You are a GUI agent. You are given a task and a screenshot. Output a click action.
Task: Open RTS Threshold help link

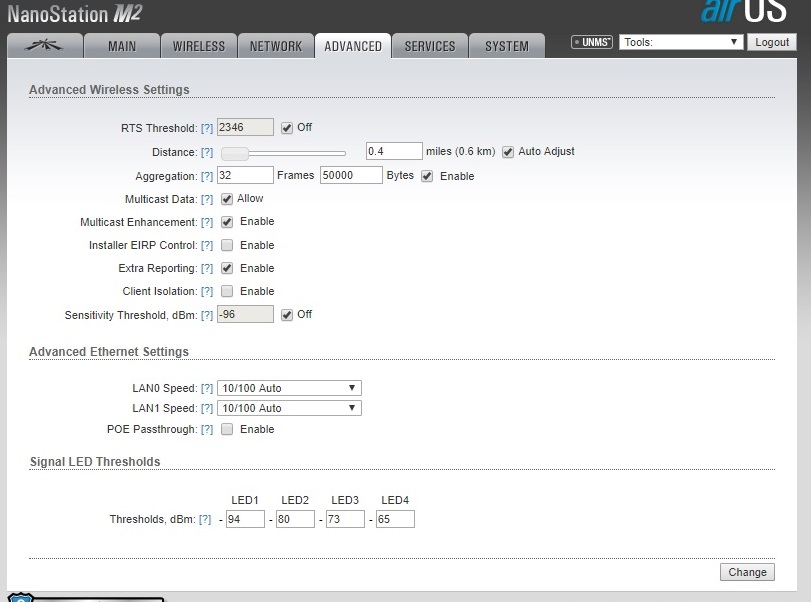pos(207,128)
